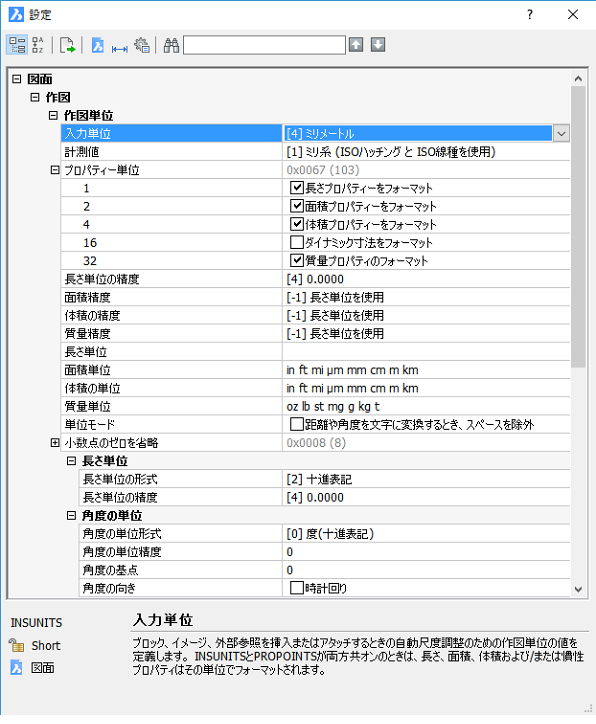Jump to dimension settings icon
The height and width of the screenshot is (724, 596).
pos(120,48)
